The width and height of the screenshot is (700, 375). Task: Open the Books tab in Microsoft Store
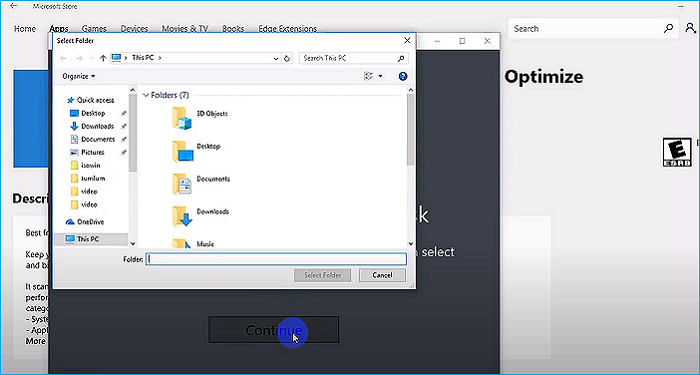(x=233, y=29)
